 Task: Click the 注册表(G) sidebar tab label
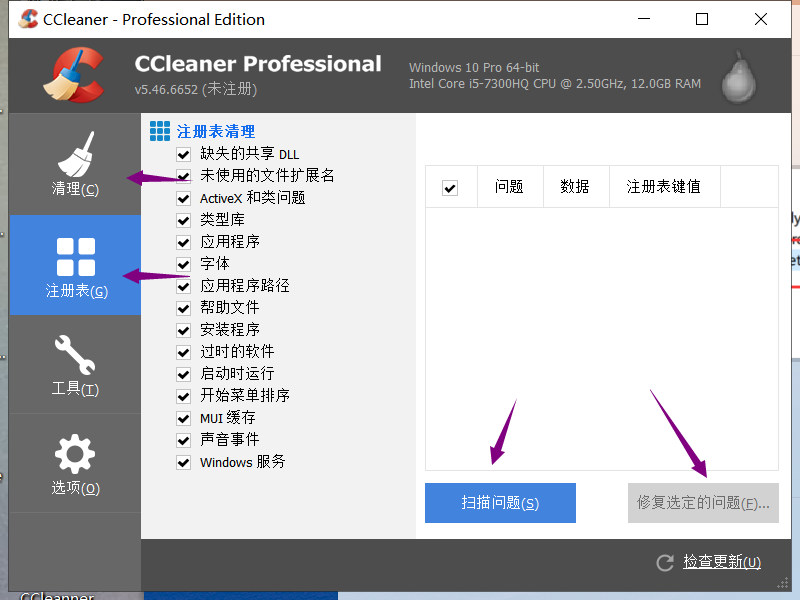pos(77,291)
